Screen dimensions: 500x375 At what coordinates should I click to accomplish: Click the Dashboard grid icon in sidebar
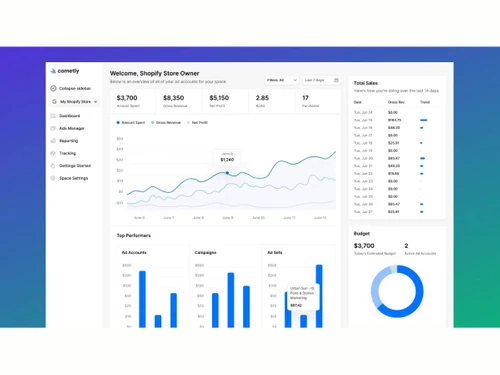[x=53, y=116]
